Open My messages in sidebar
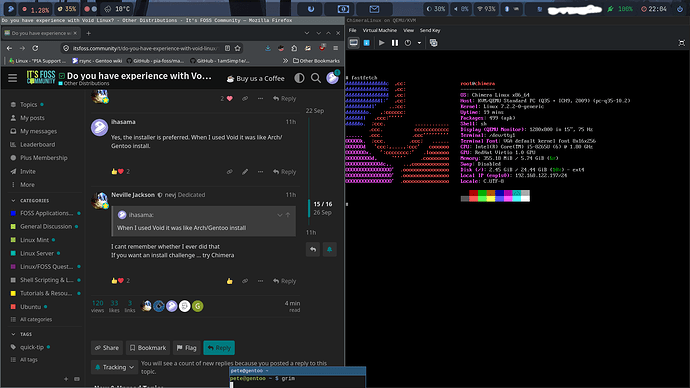690x388 pixels. click(x=38, y=131)
